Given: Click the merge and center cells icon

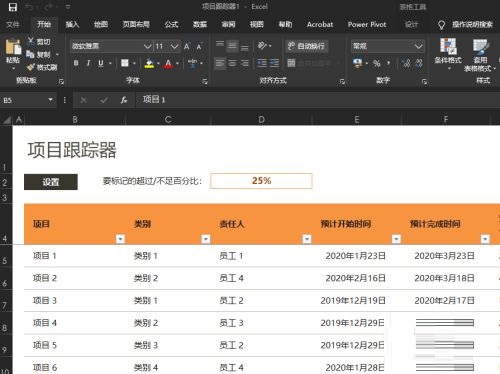Looking at the screenshot, I should coord(291,63).
